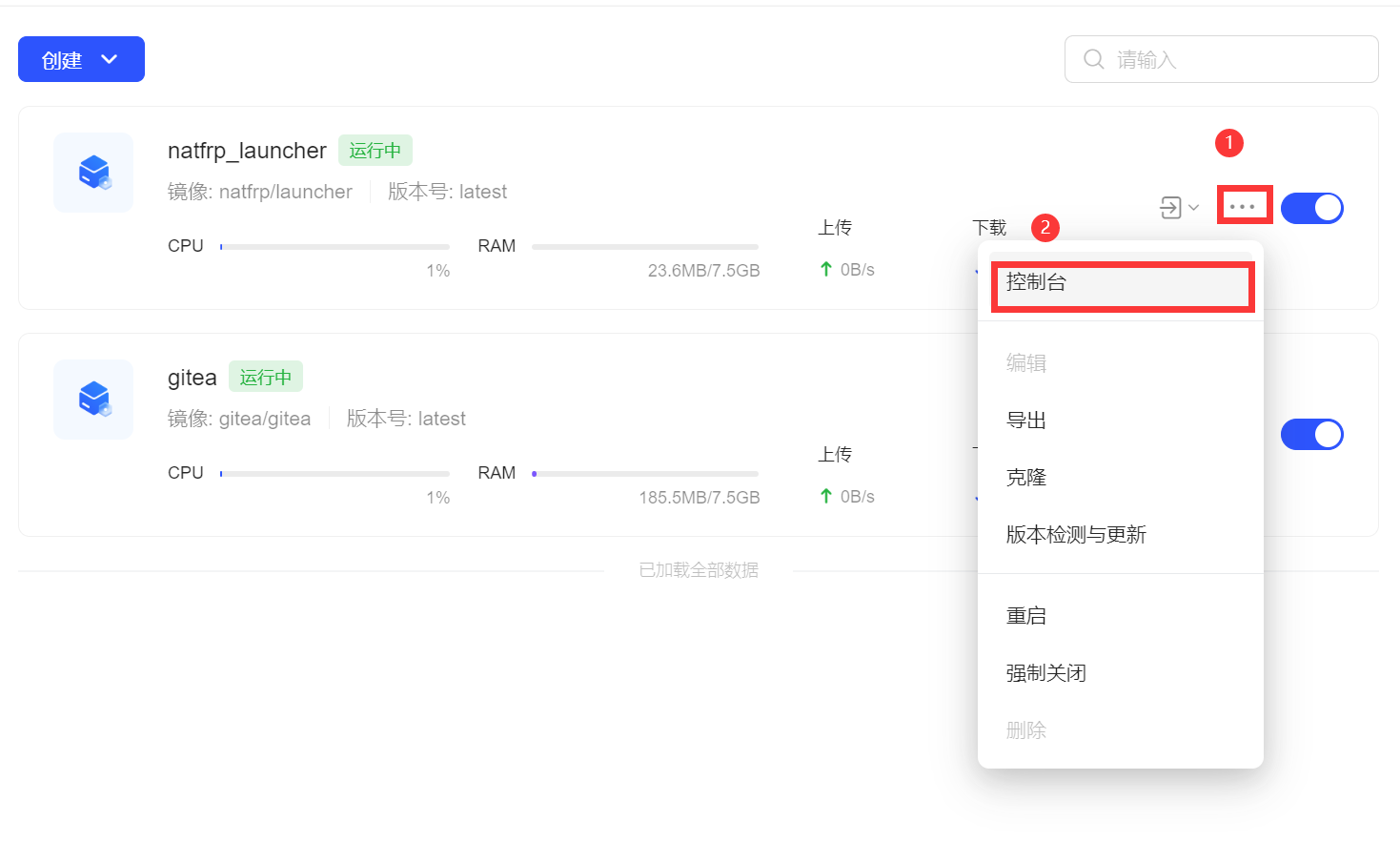The height and width of the screenshot is (862, 1400).
Task: Click 版本号: latest in natfrp_launcher row
Action: click(x=447, y=192)
